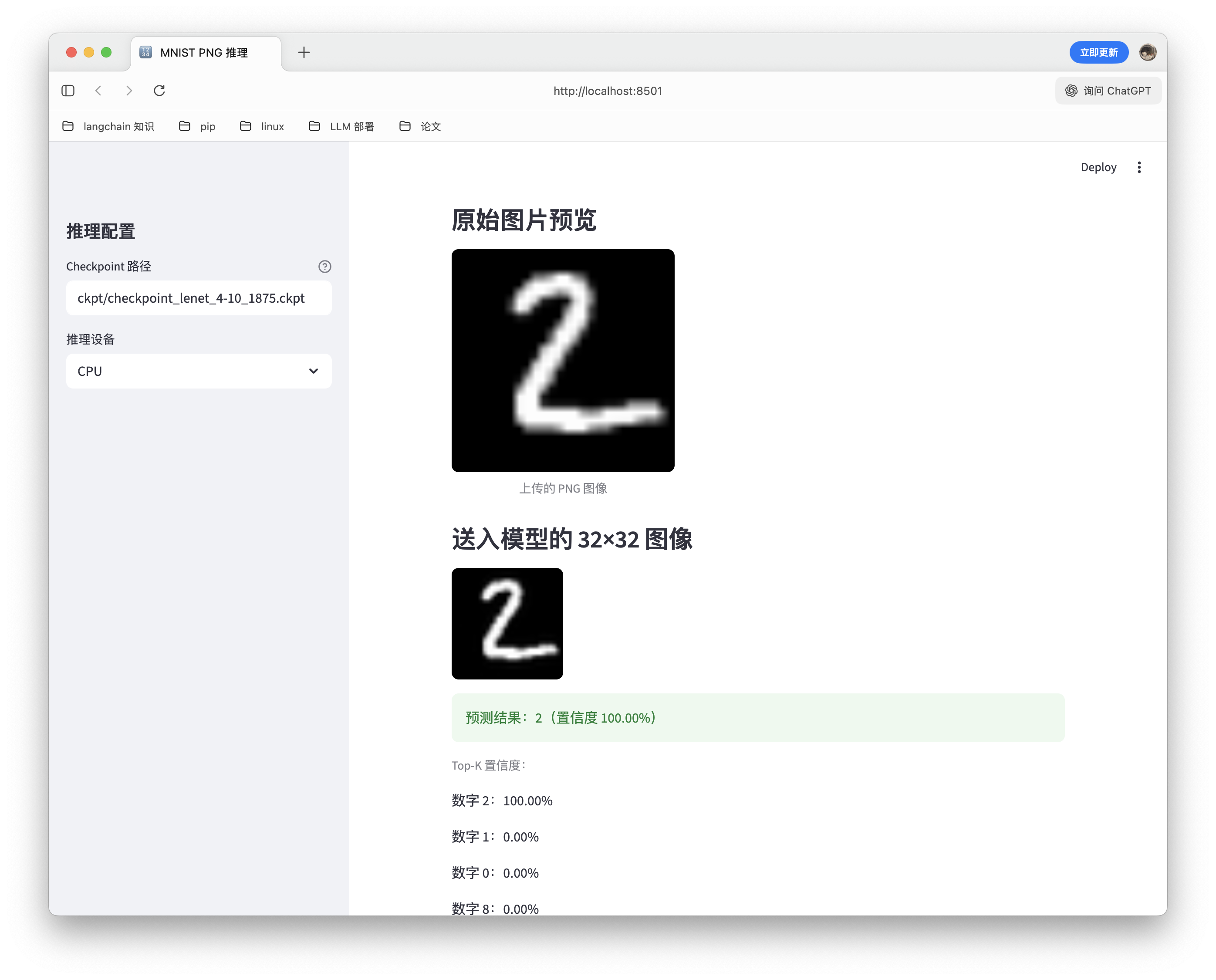Click the ChatGPT logo icon

1071,90
